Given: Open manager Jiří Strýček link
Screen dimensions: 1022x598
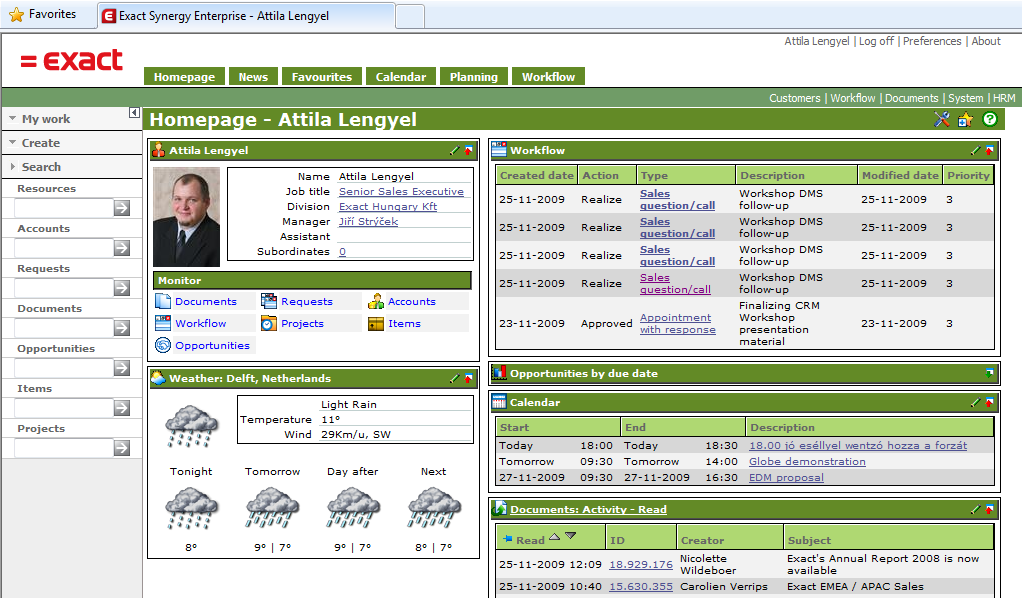Looking at the screenshot, I should (368, 222).
